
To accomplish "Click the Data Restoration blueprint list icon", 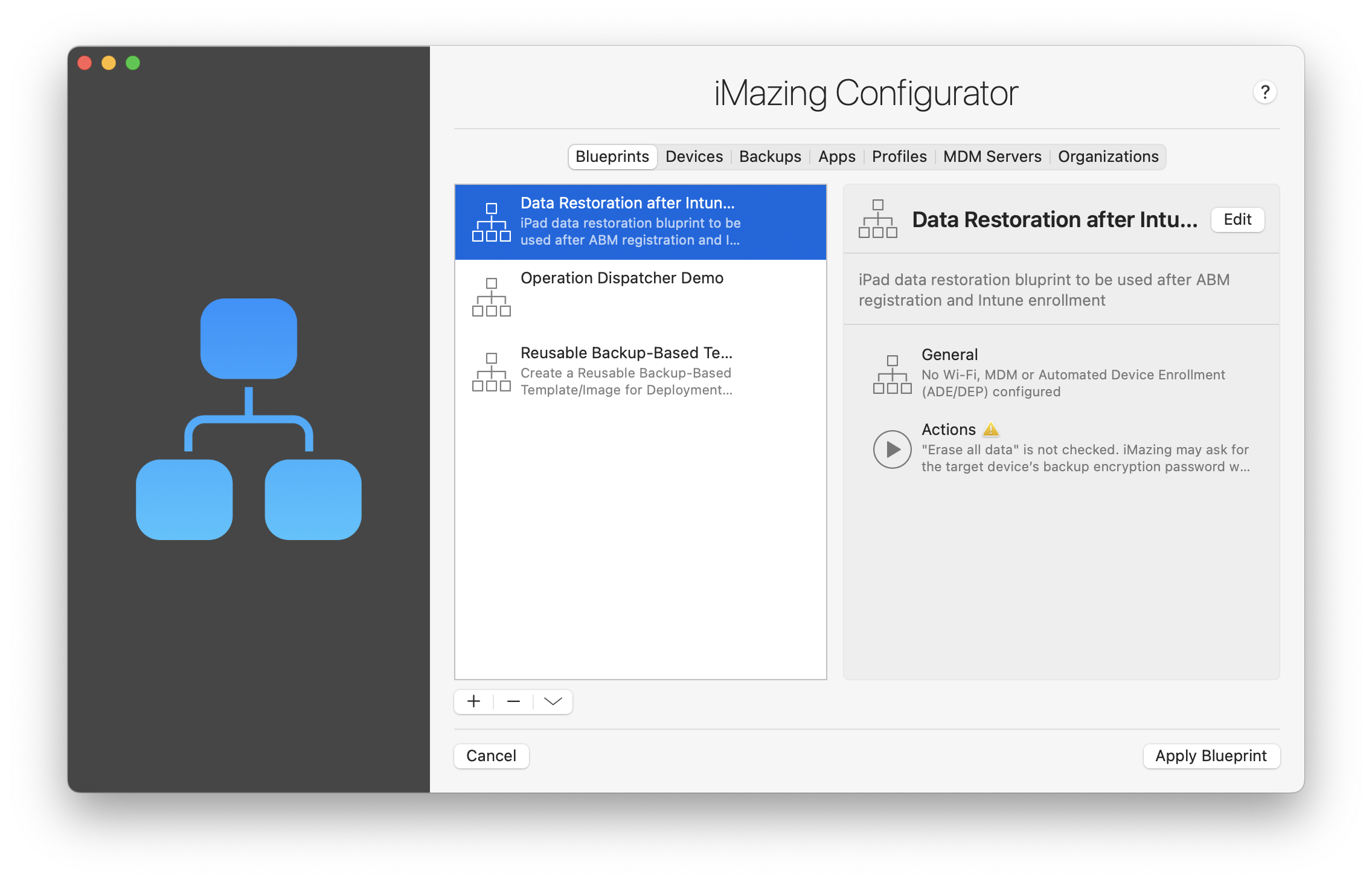I will pyautogui.click(x=492, y=222).
